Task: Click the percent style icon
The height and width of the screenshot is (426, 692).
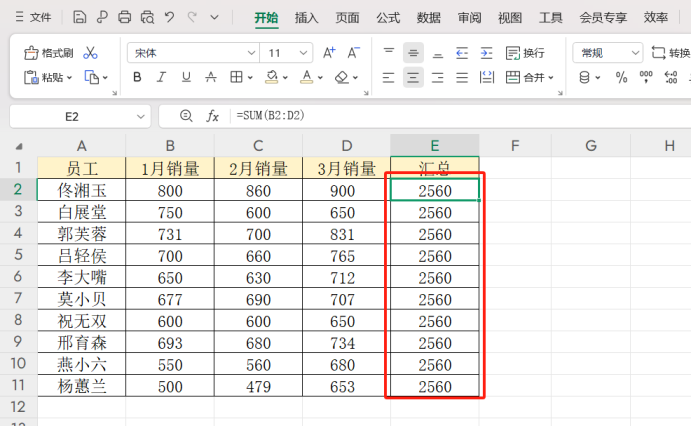Action: (621, 77)
